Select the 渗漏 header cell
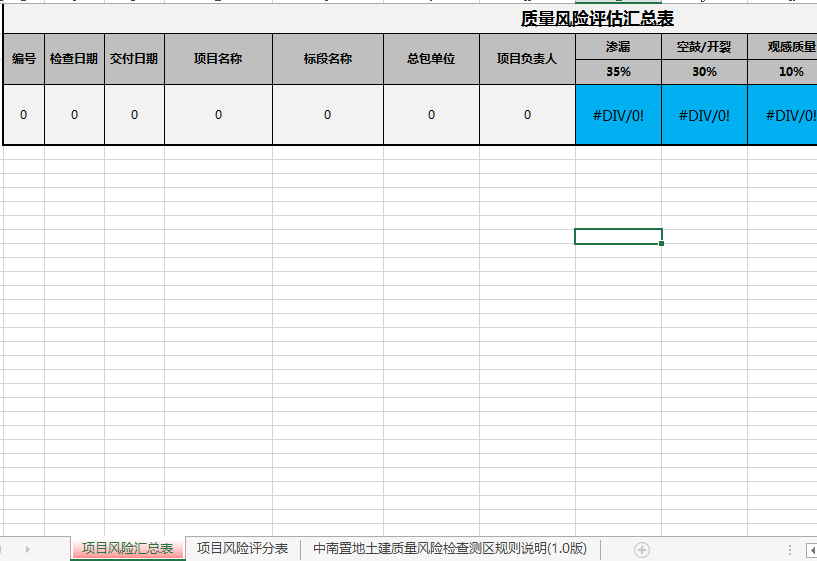 (x=618, y=46)
